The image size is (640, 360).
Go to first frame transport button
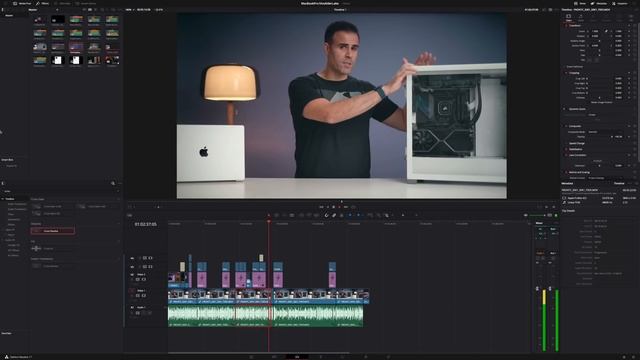(321, 207)
